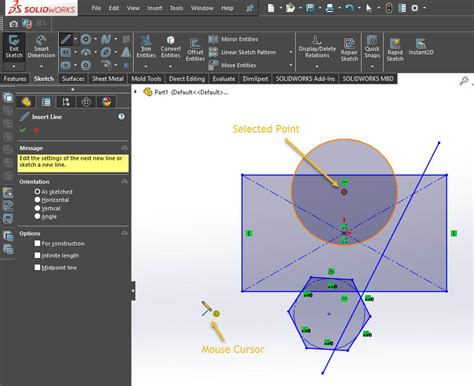This screenshot has width=474, height=386.
Task: Enable the For construction checkbox
Action: point(37,243)
